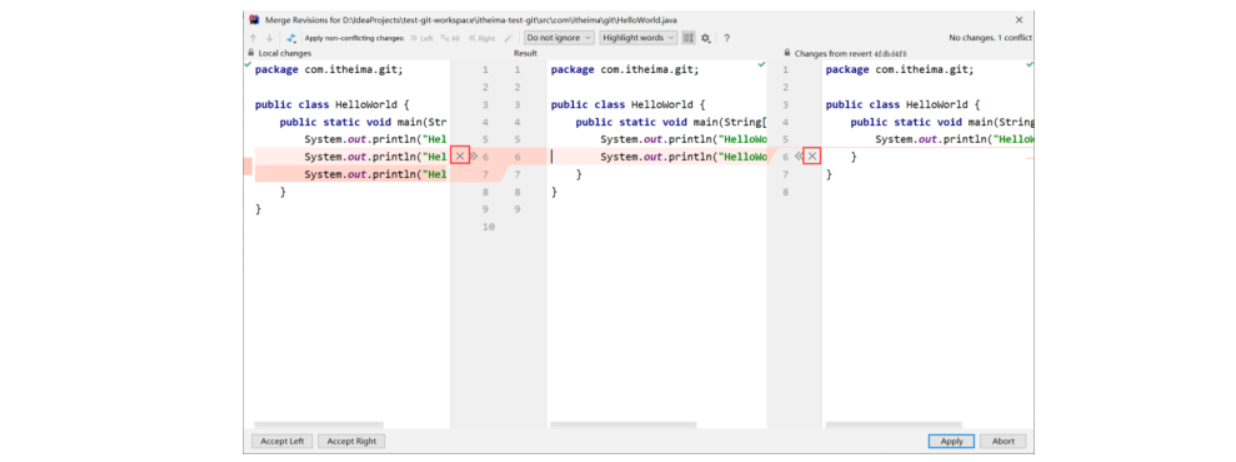Image resolution: width=1236 pixels, height=462 pixels.
Task: Click 'Local changes' pane label
Action: tap(285, 53)
